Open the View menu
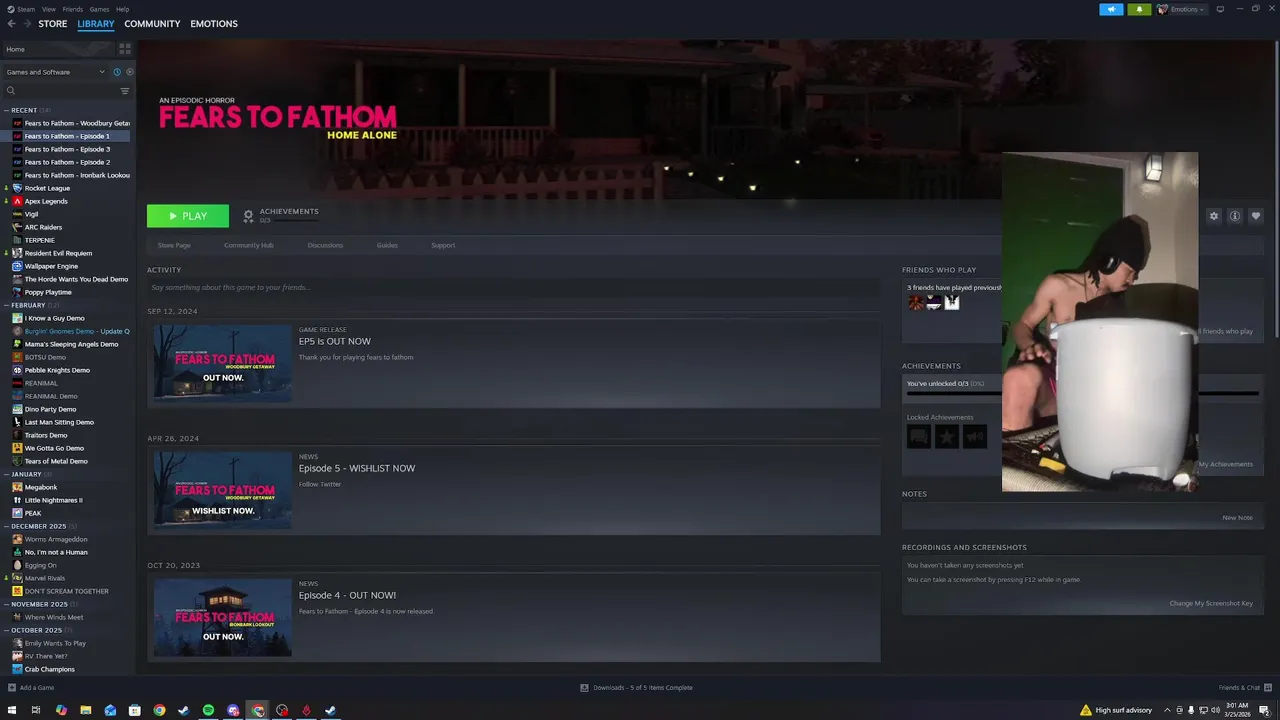This screenshot has width=1280, height=720. click(49, 9)
